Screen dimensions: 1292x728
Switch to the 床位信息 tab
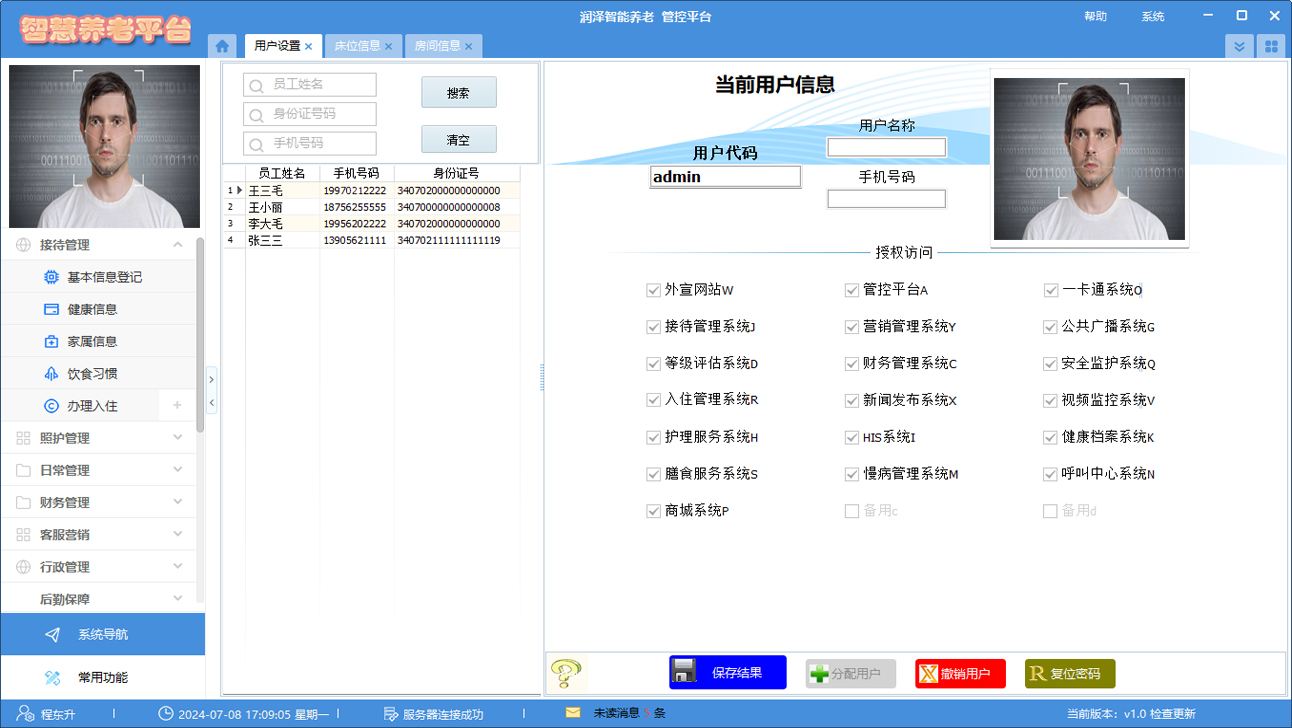coord(357,46)
